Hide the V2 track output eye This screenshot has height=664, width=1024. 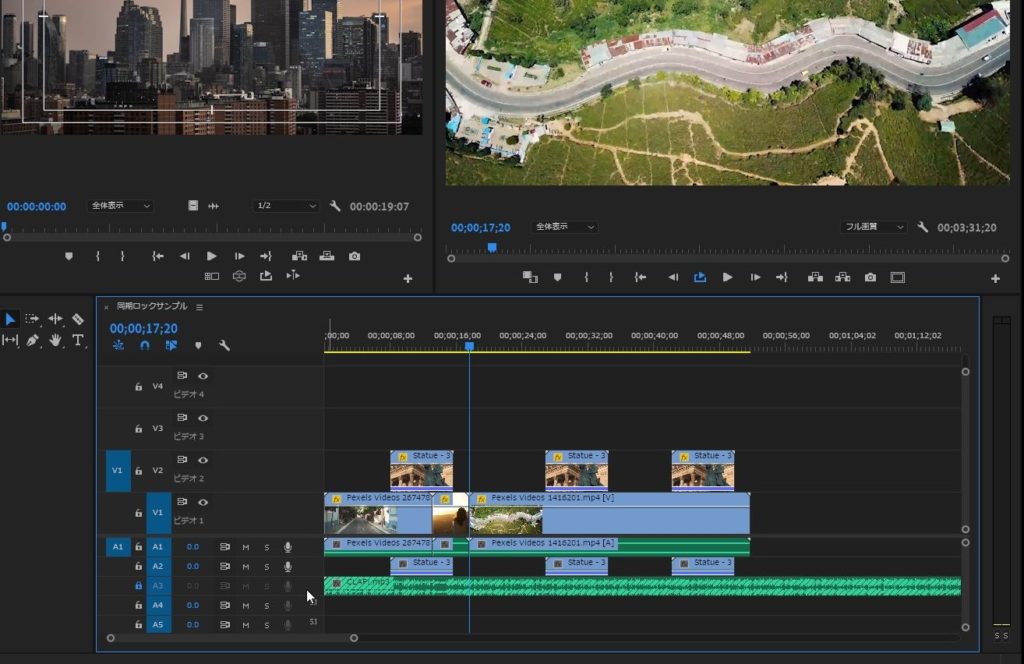point(203,460)
